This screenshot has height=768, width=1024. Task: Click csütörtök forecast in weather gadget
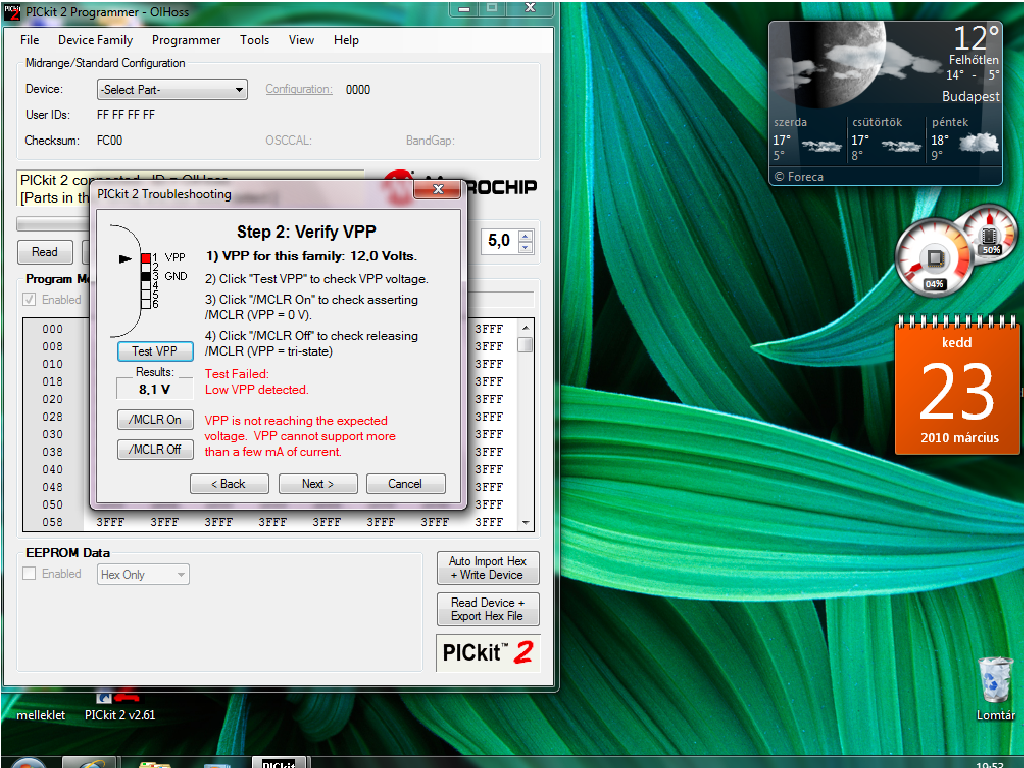(x=886, y=139)
